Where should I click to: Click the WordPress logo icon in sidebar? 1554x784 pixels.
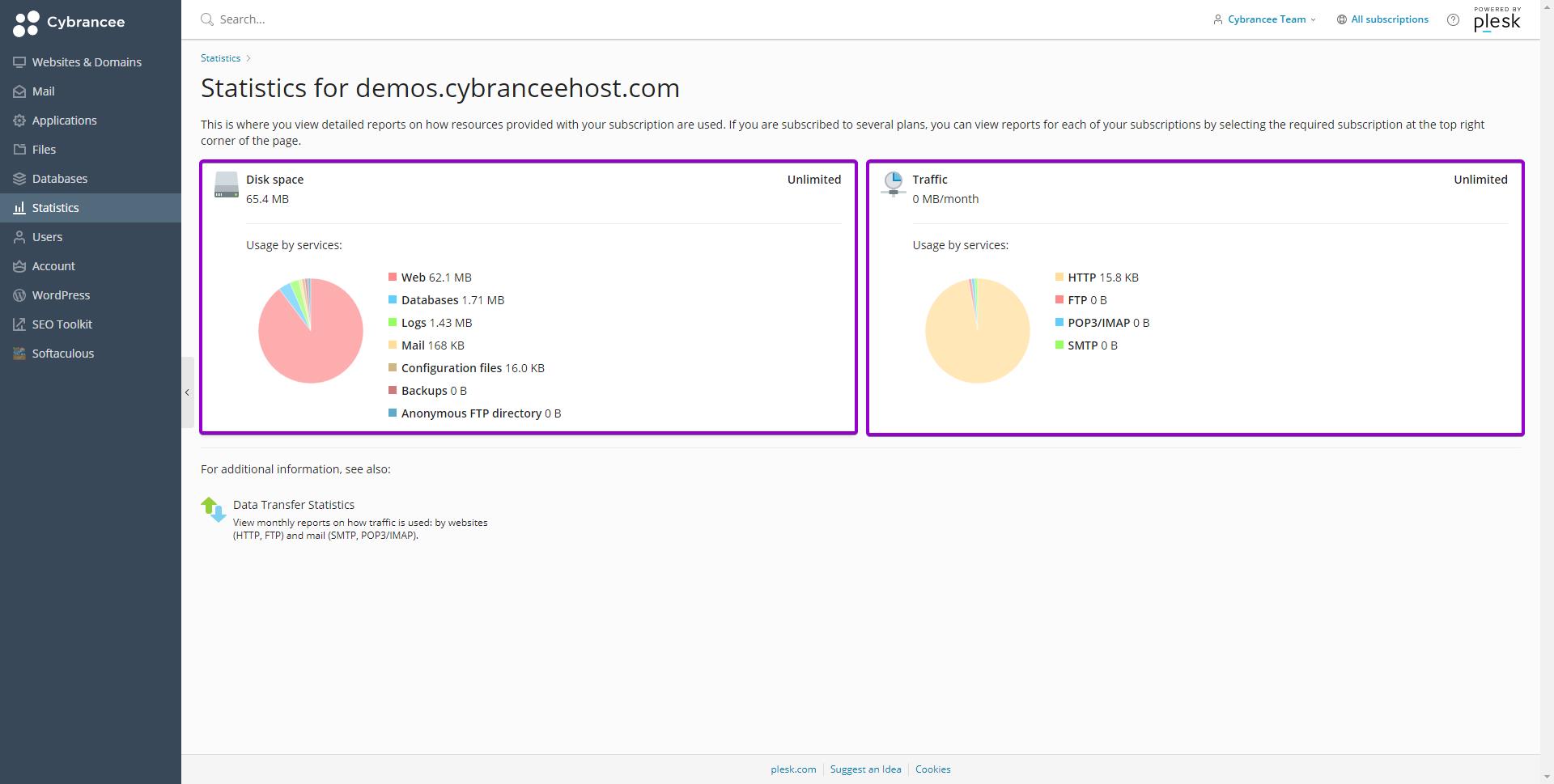[x=19, y=295]
